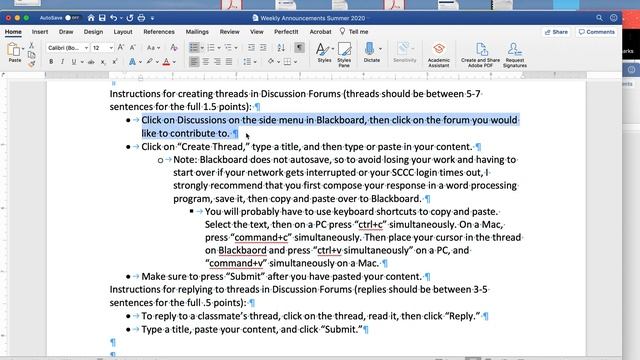Increase the paragraph indent
Image resolution: width=640 pixels, height=360 pixels.
[263, 48]
